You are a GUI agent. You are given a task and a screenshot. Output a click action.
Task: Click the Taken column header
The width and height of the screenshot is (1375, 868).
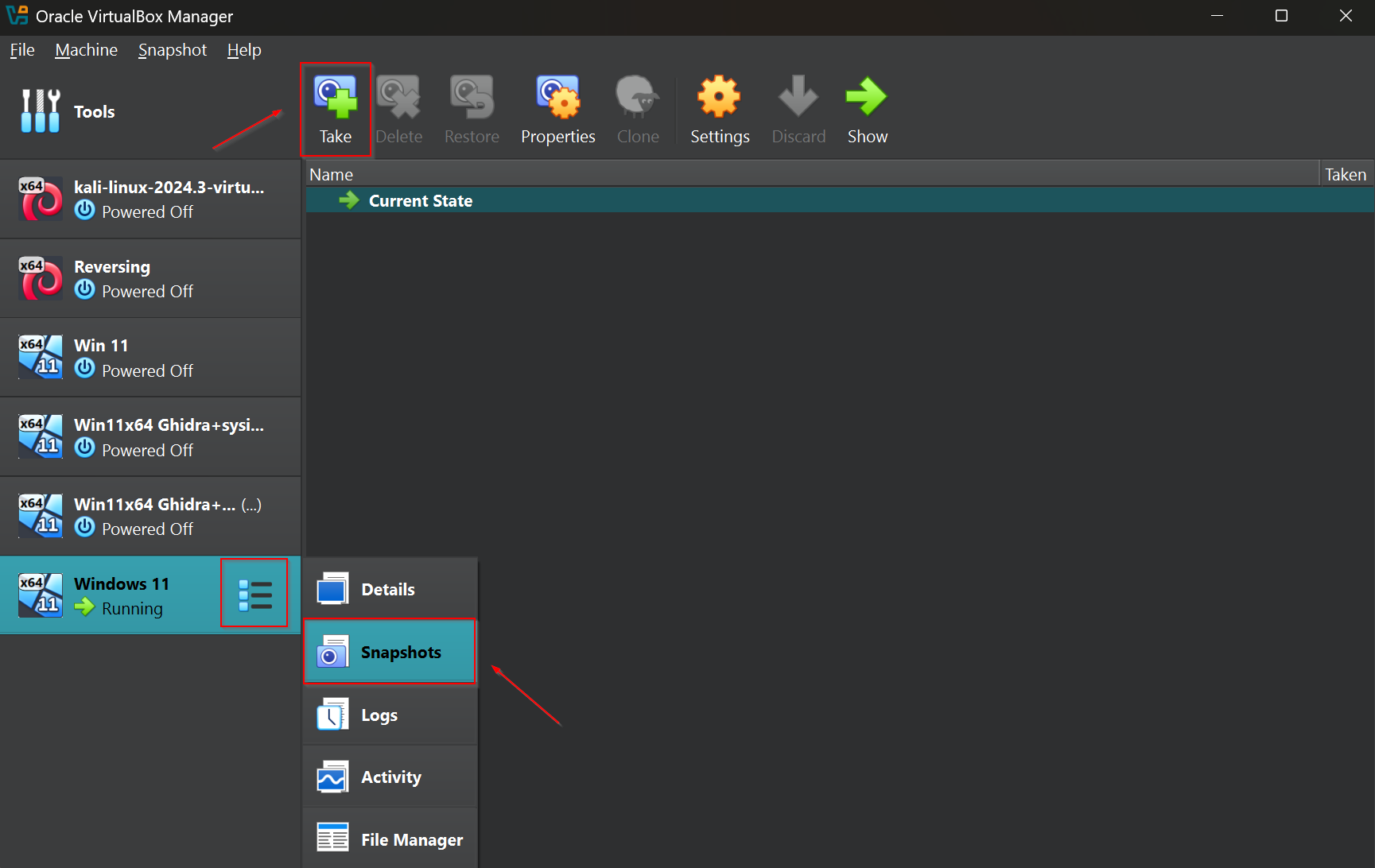(x=1346, y=174)
